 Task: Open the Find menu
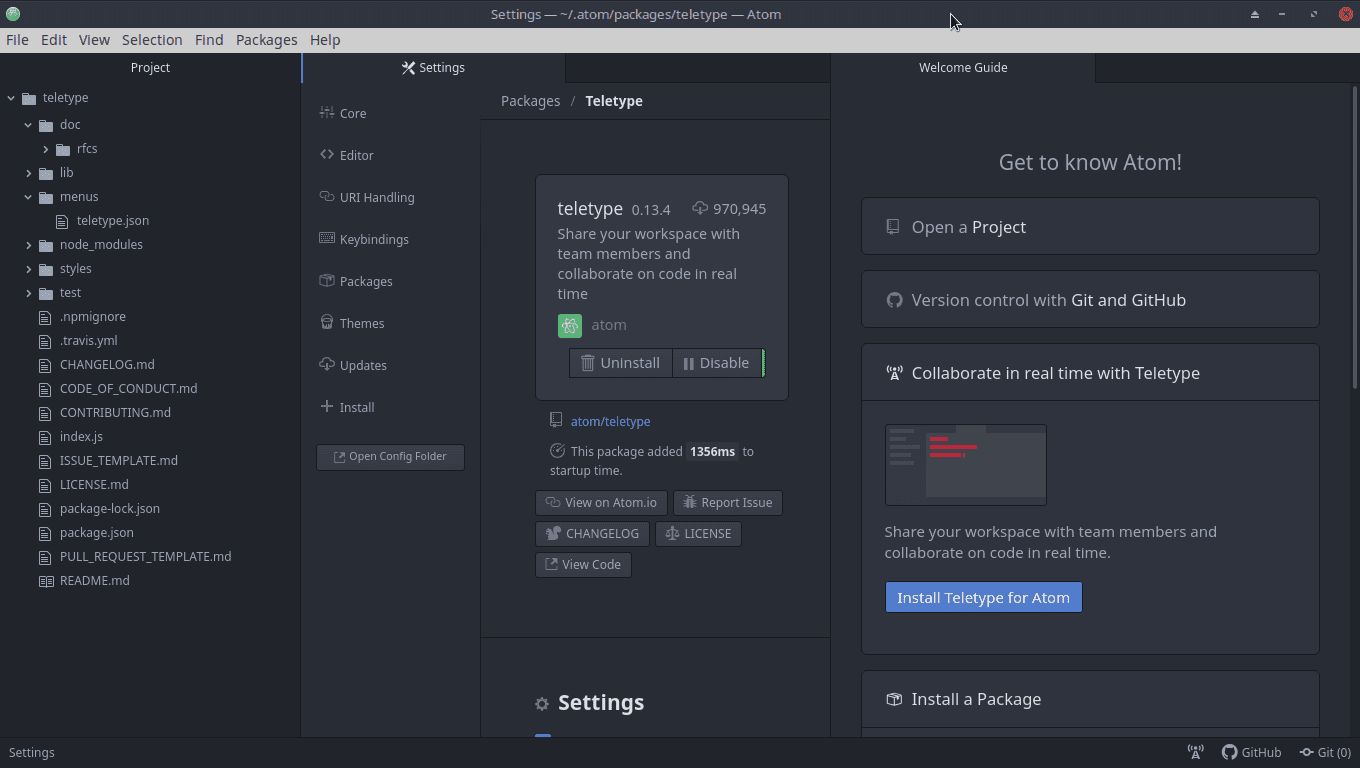pos(209,40)
